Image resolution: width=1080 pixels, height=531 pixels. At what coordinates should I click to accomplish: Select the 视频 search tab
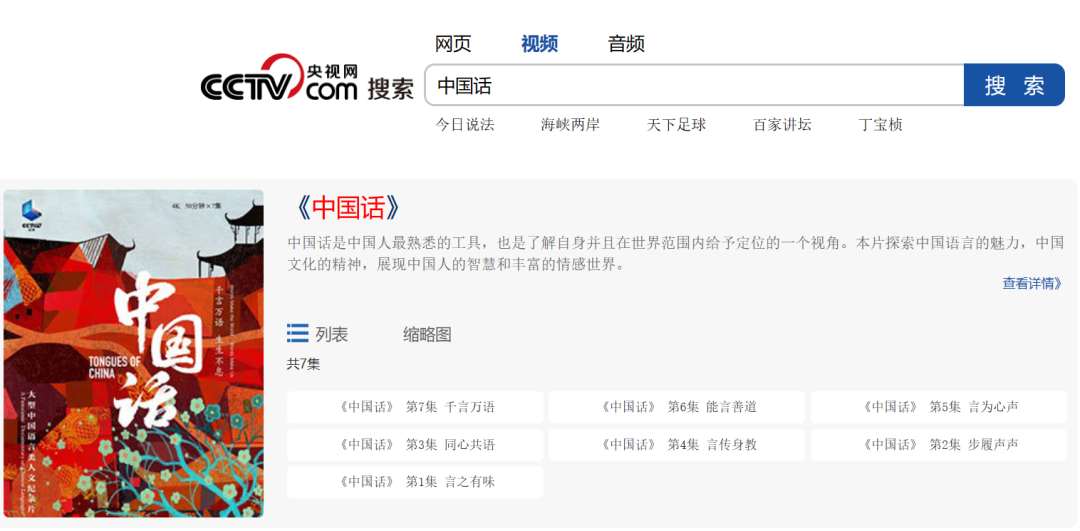pyautogui.click(x=539, y=44)
